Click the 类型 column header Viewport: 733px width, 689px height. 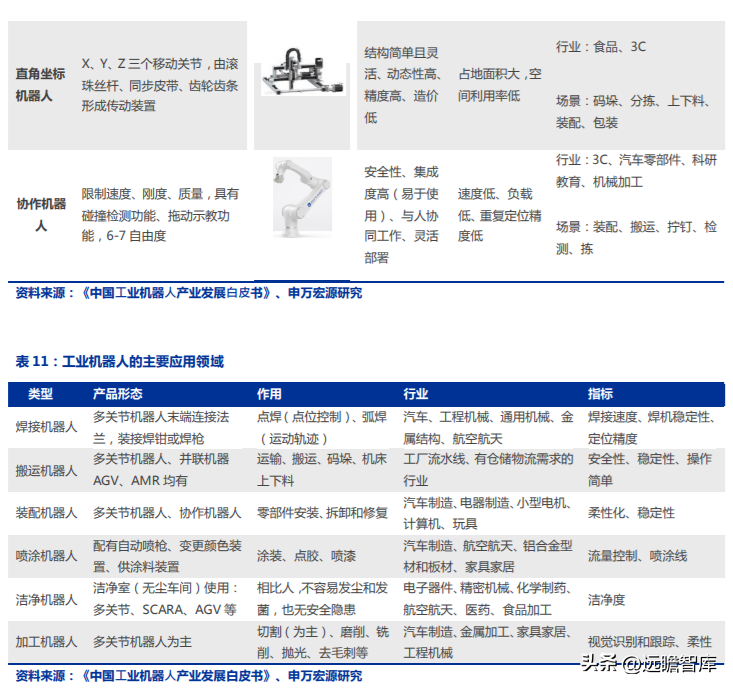pyautogui.click(x=41, y=395)
